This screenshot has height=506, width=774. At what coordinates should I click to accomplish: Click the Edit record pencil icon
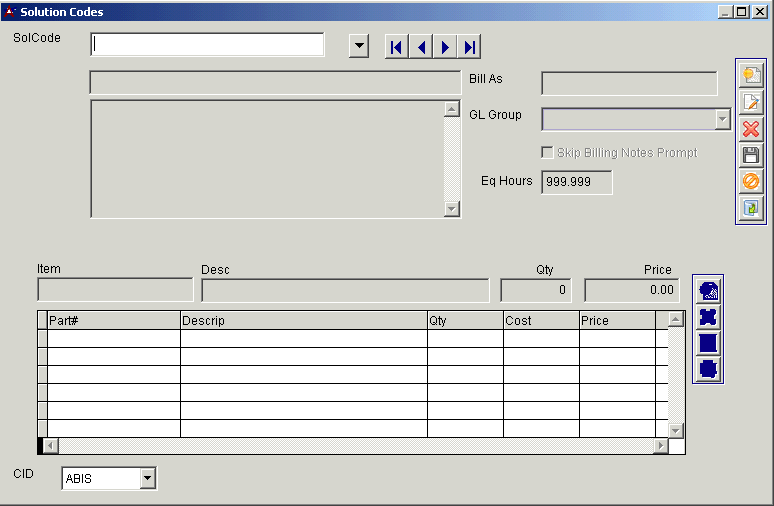pyautogui.click(x=750, y=102)
